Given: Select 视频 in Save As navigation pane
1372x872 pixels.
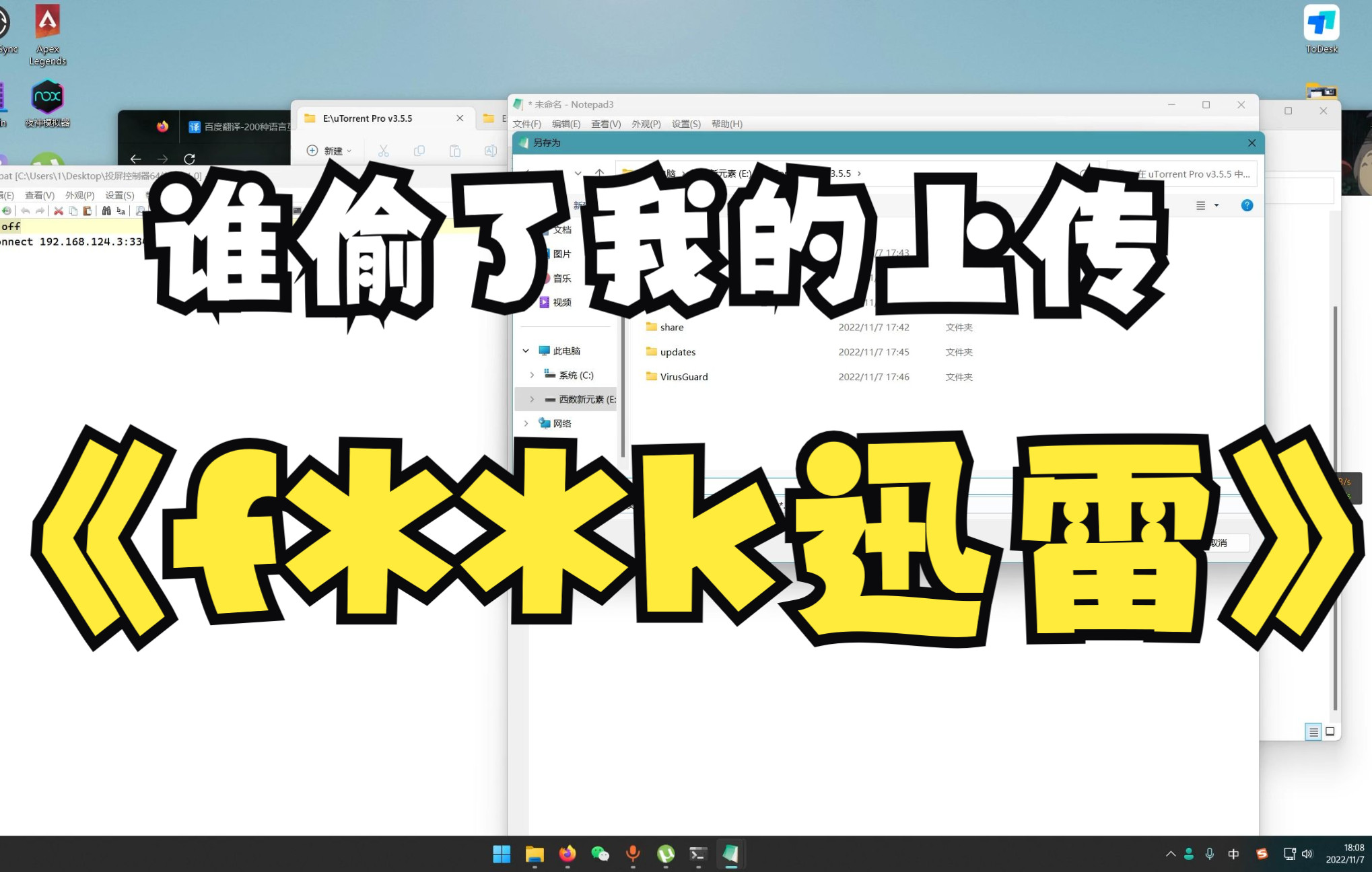Looking at the screenshot, I should 561,302.
